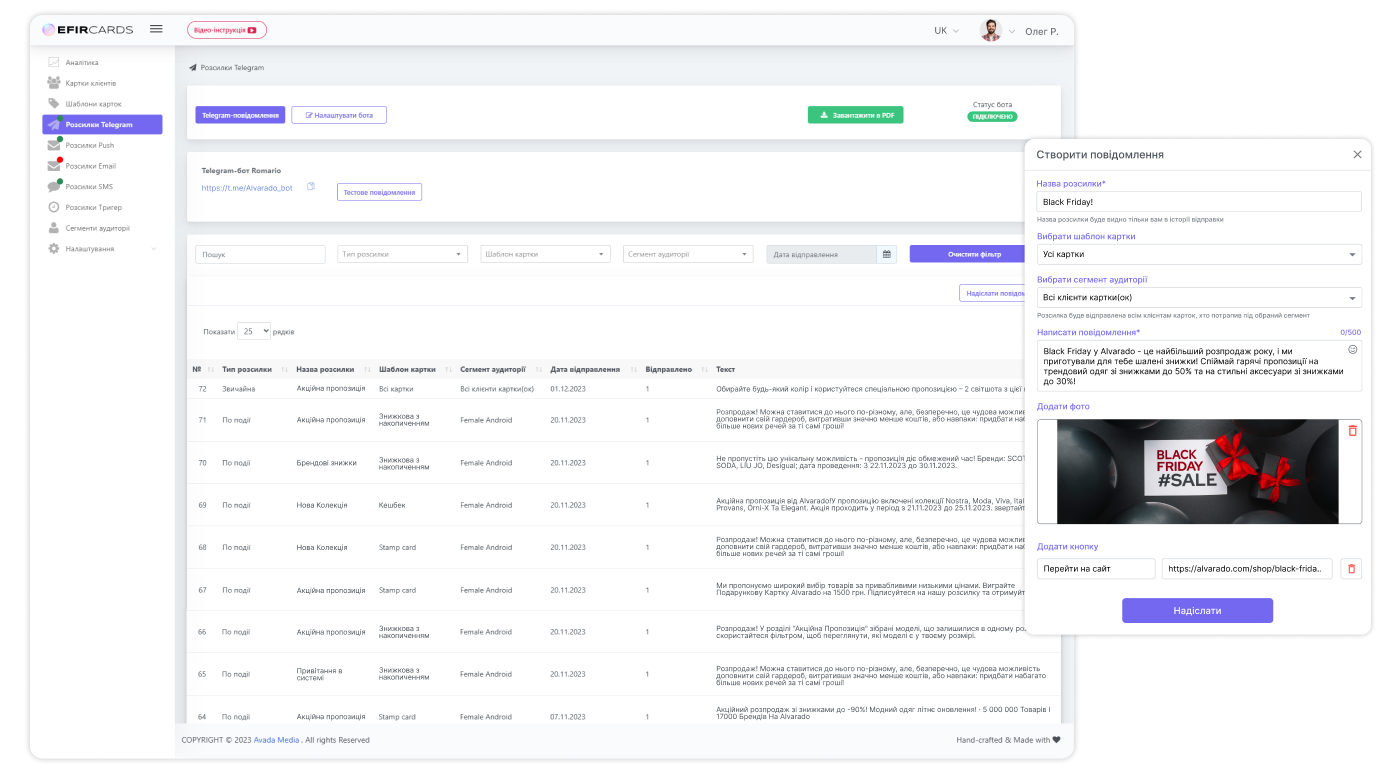Expand the UK language selector
Viewport: 1400px width, 775px height.
[946, 31]
